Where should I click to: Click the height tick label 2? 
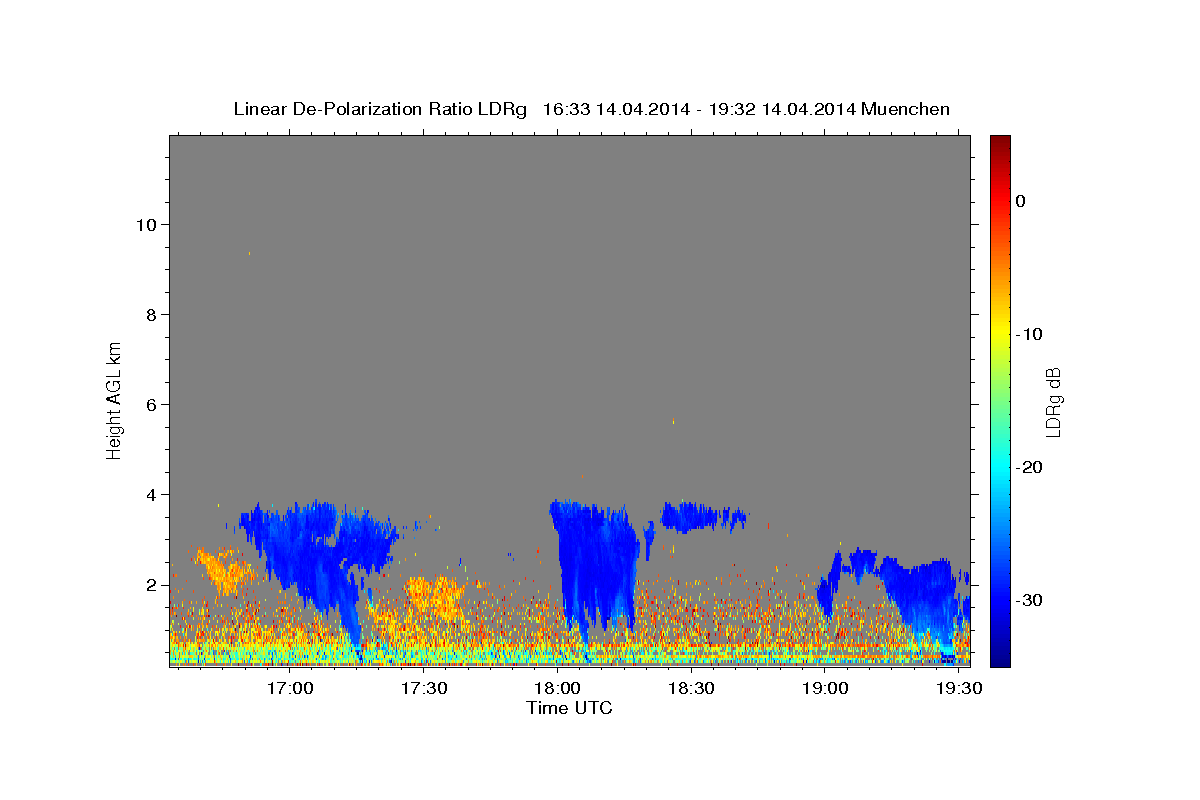click(x=152, y=584)
